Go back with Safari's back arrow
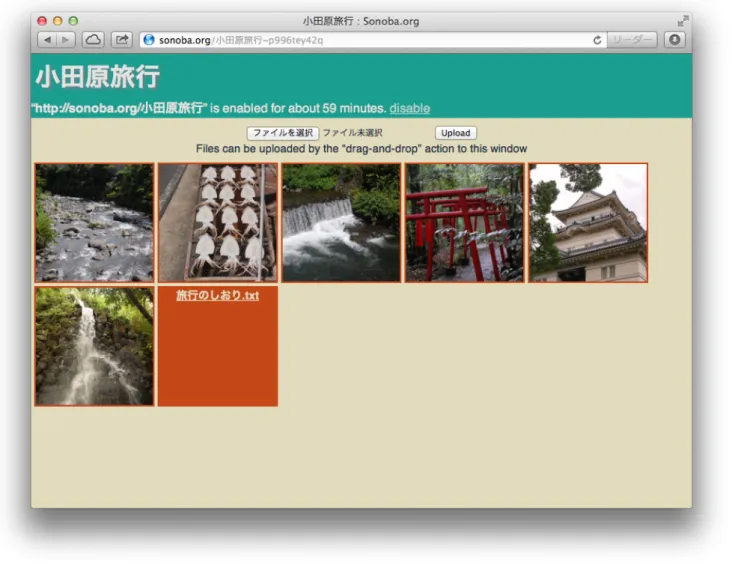732x564 pixels. coord(47,40)
